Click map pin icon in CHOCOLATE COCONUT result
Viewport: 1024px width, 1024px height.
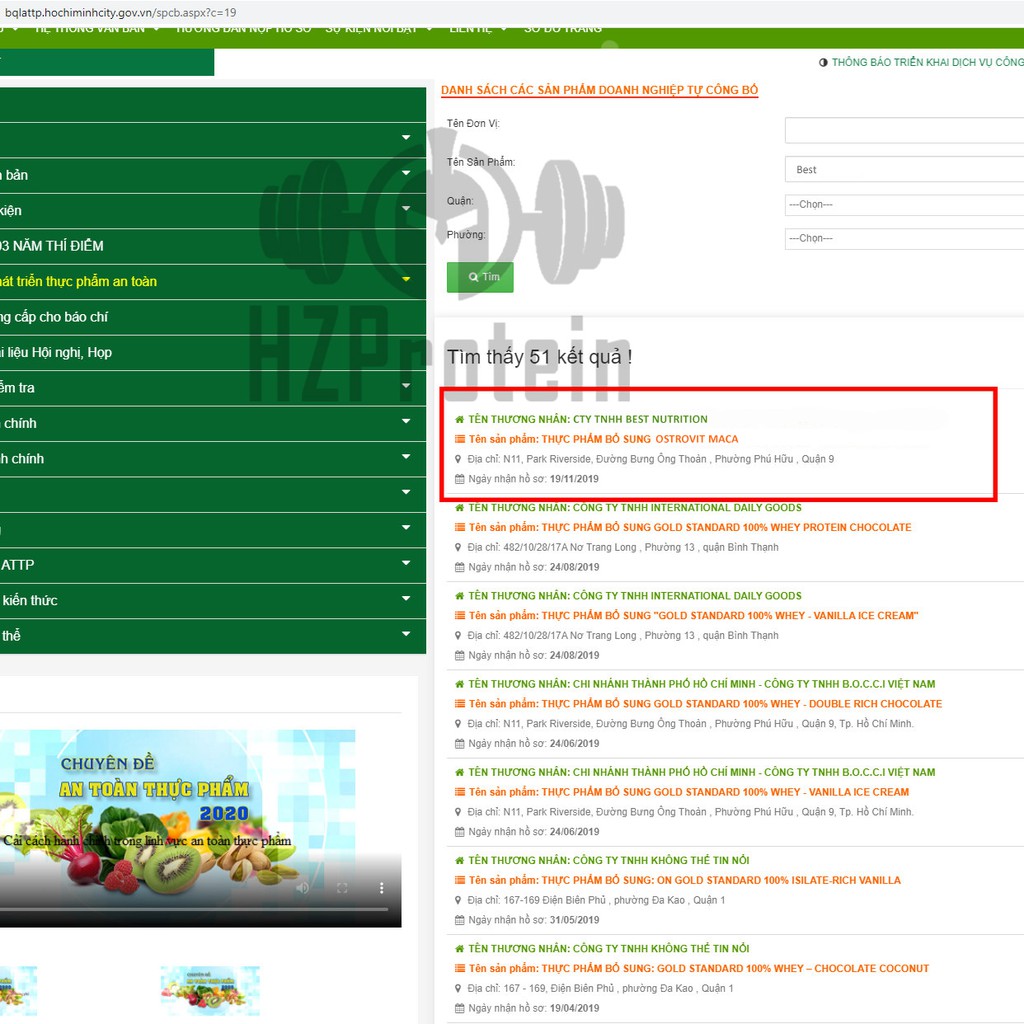pyautogui.click(x=458, y=988)
